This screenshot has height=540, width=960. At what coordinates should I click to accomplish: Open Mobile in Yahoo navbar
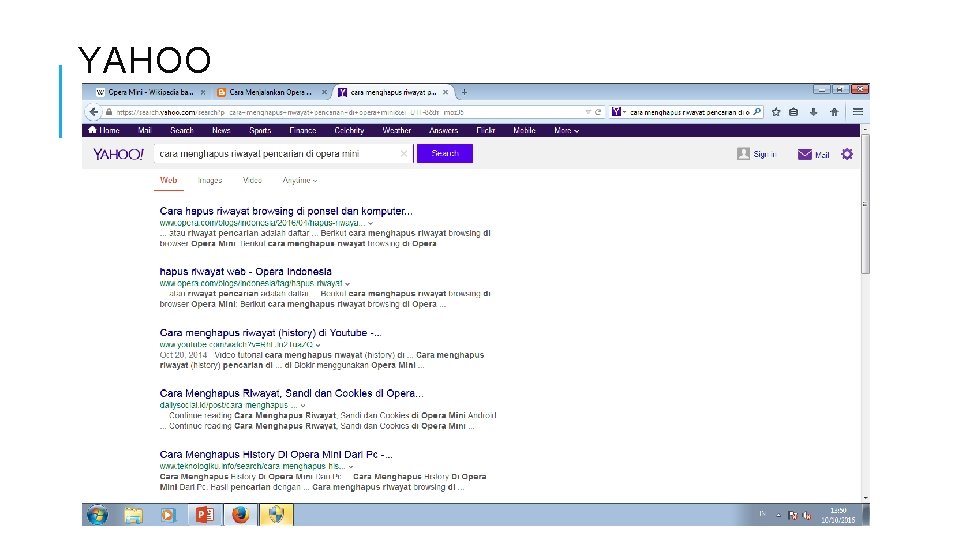click(x=525, y=130)
